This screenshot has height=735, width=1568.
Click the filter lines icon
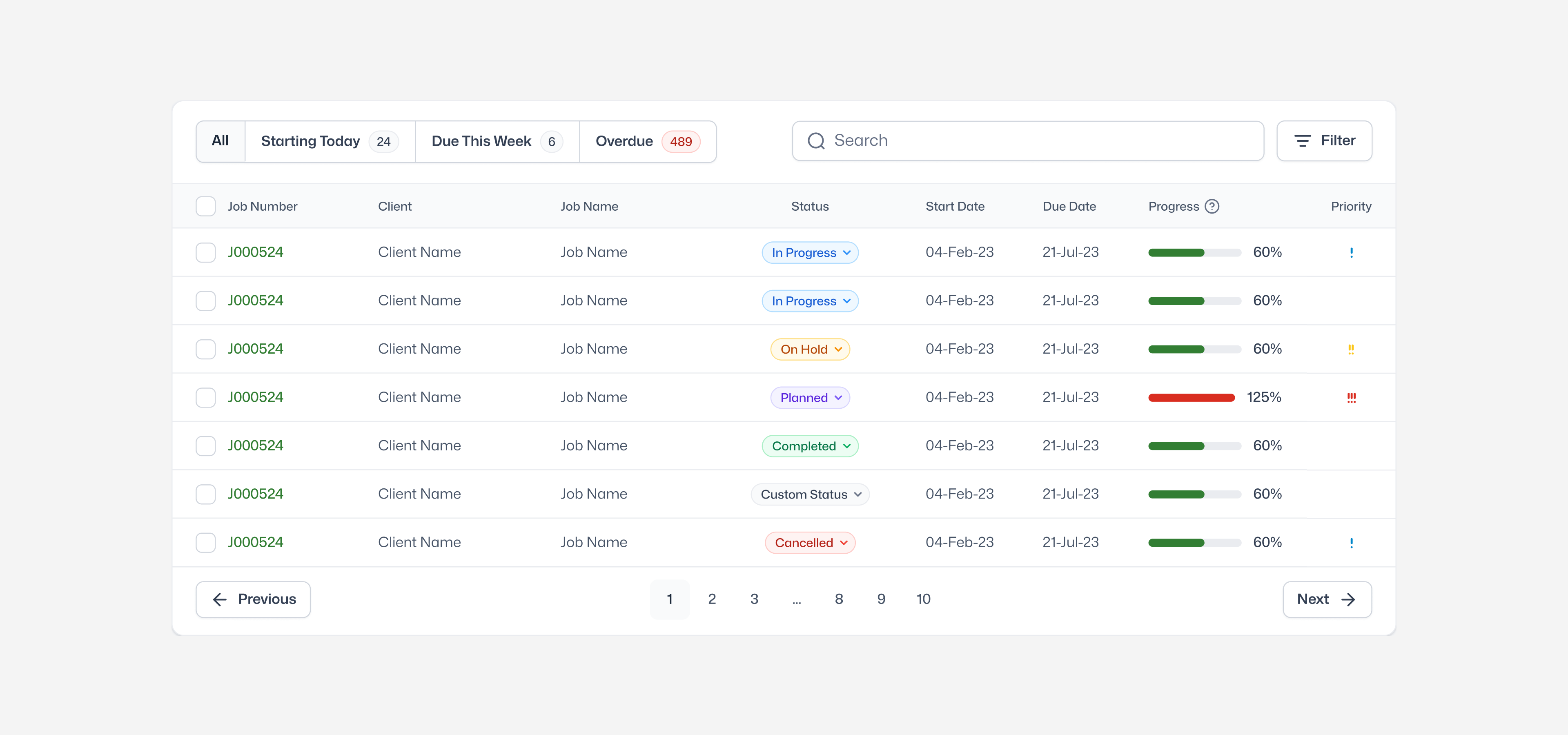[1302, 141]
